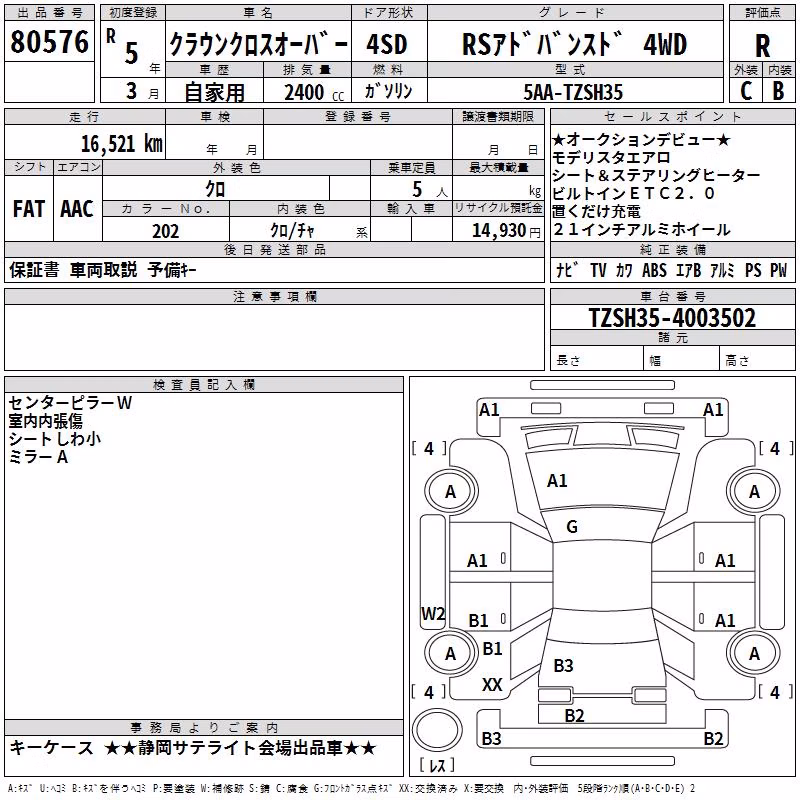
Task: Click the W2 mark on the car diagram
Action: (433, 613)
